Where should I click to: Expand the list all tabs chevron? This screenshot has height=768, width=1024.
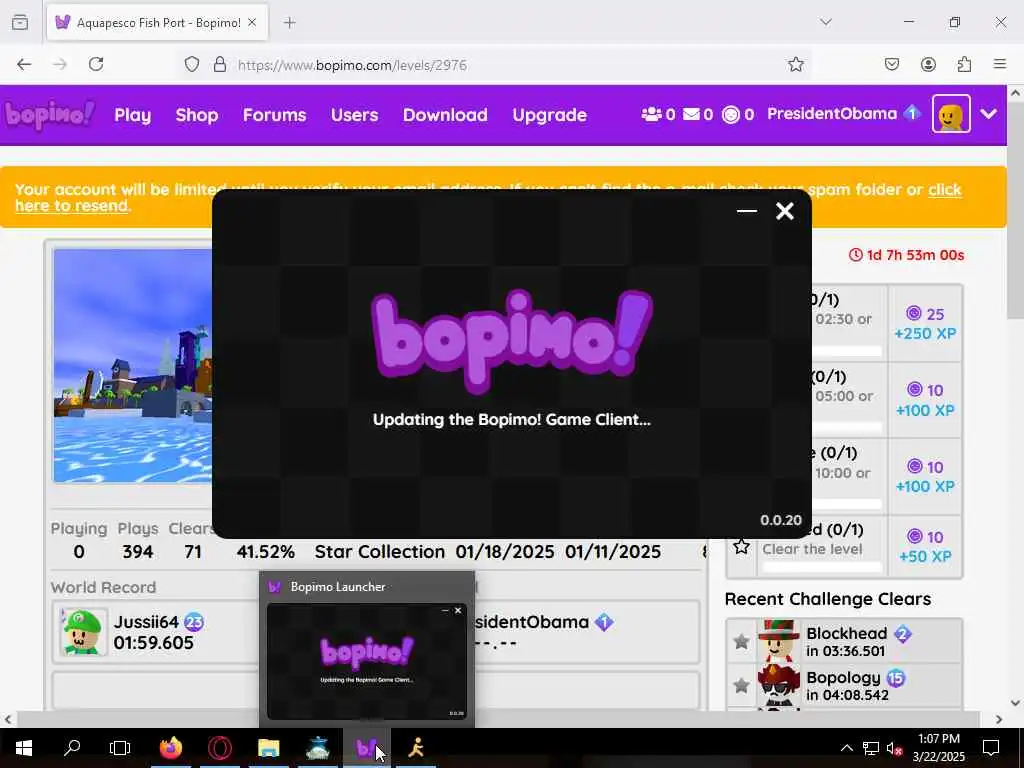[826, 22]
